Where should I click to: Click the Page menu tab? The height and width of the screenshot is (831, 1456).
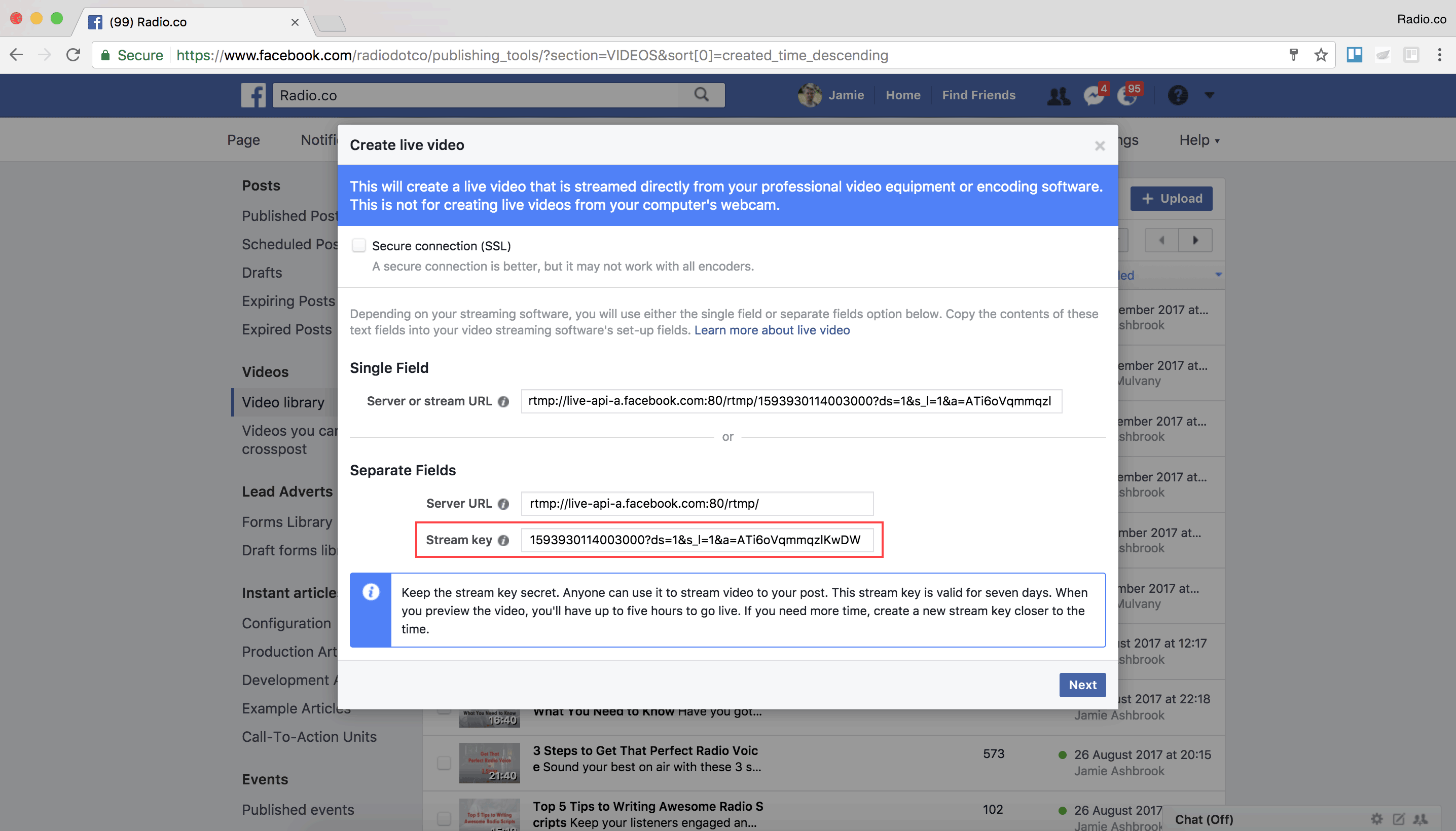(x=244, y=140)
